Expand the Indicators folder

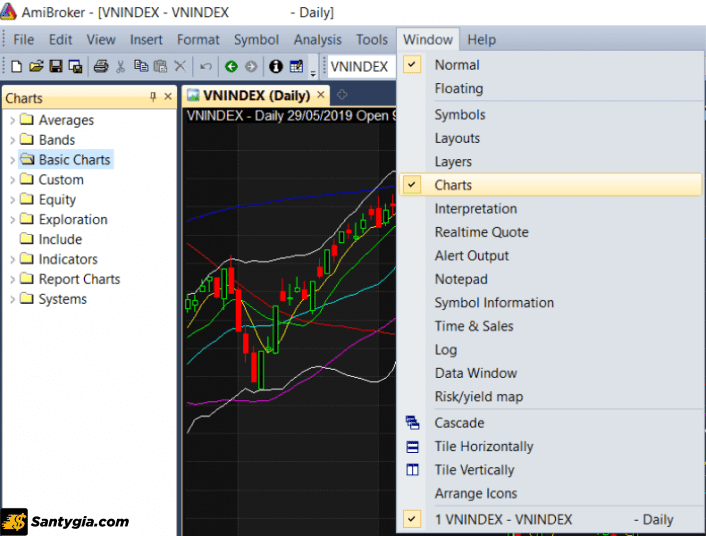[x=13, y=259]
